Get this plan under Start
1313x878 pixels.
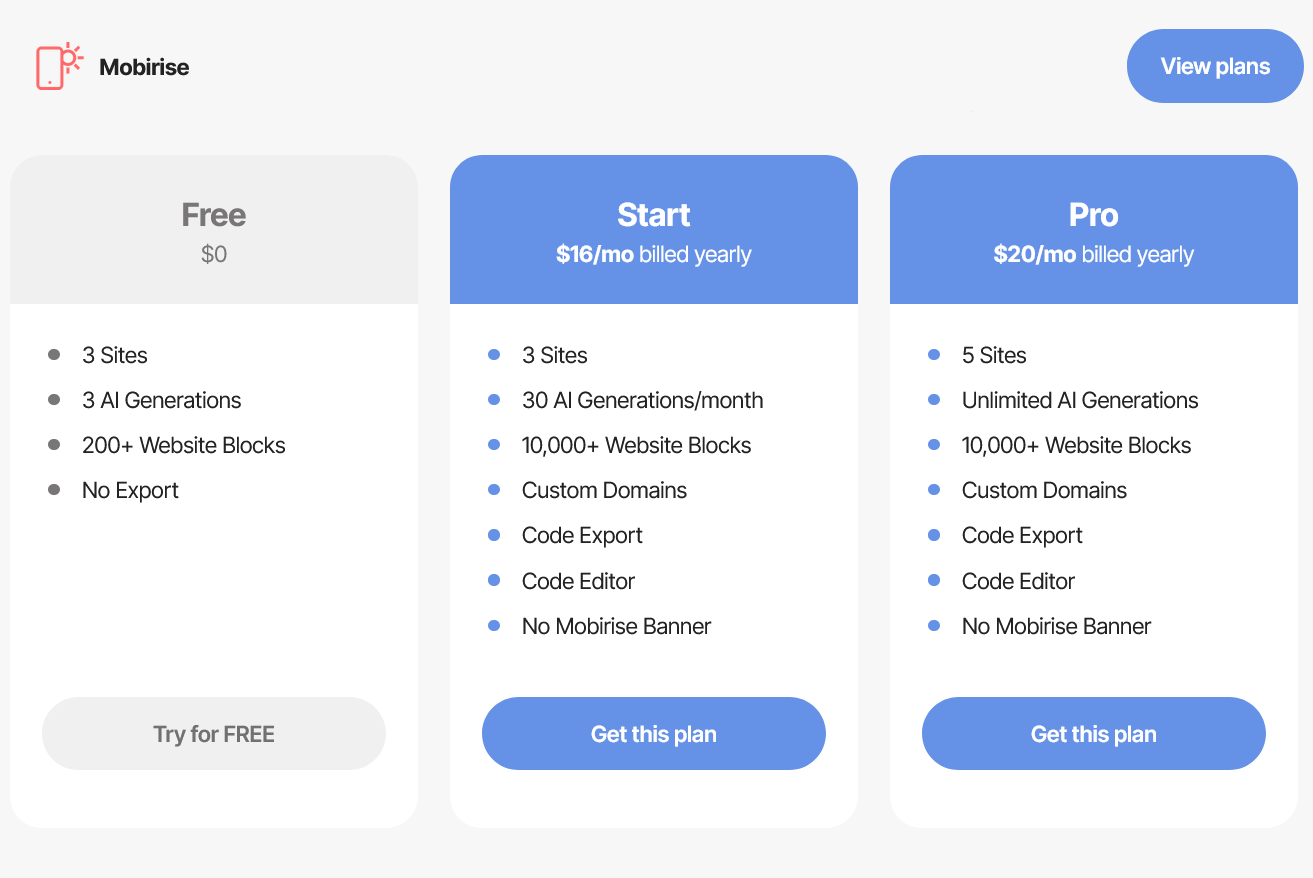click(x=654, y=734)
